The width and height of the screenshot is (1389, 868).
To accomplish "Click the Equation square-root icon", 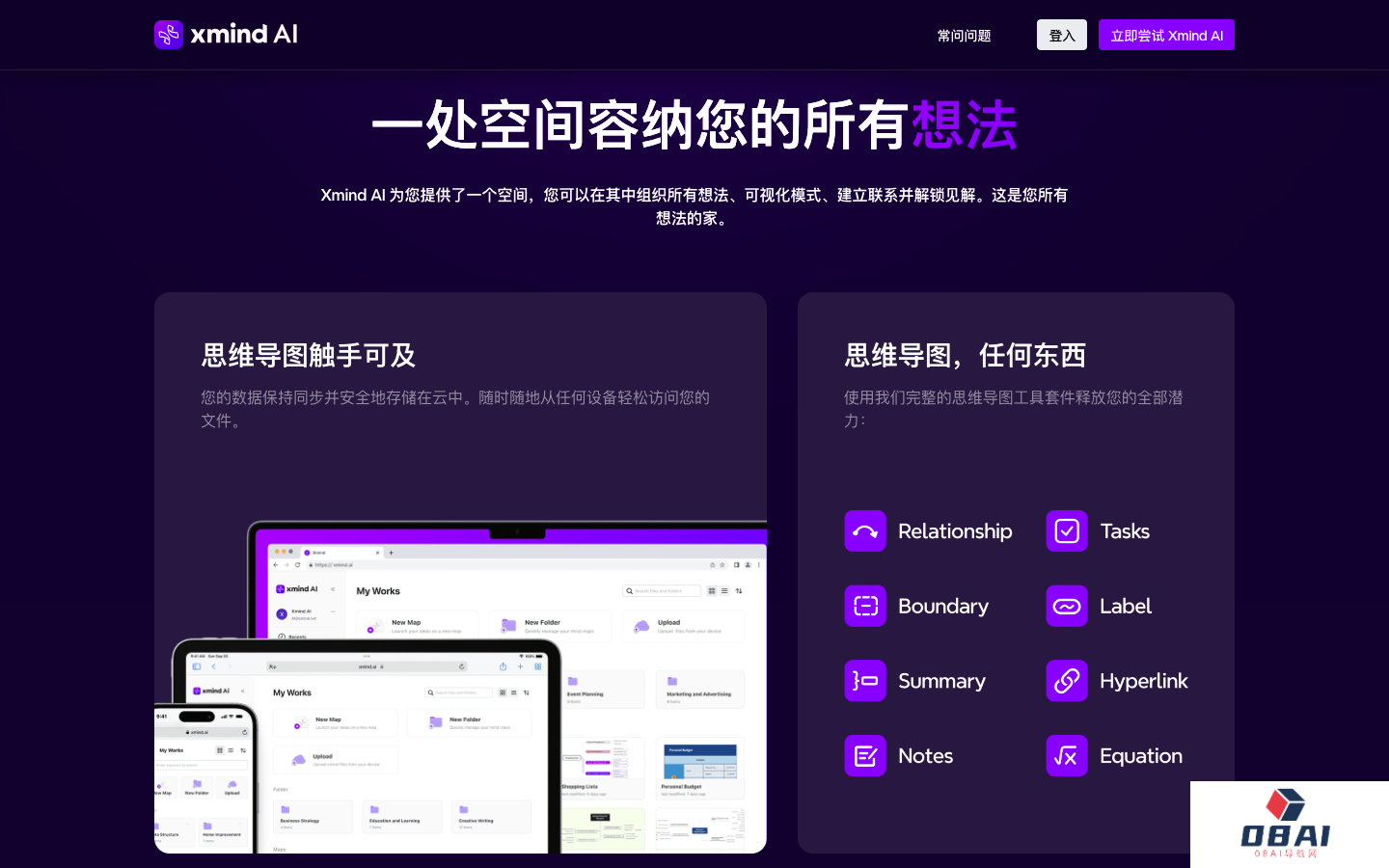I will click(1067, 756).
